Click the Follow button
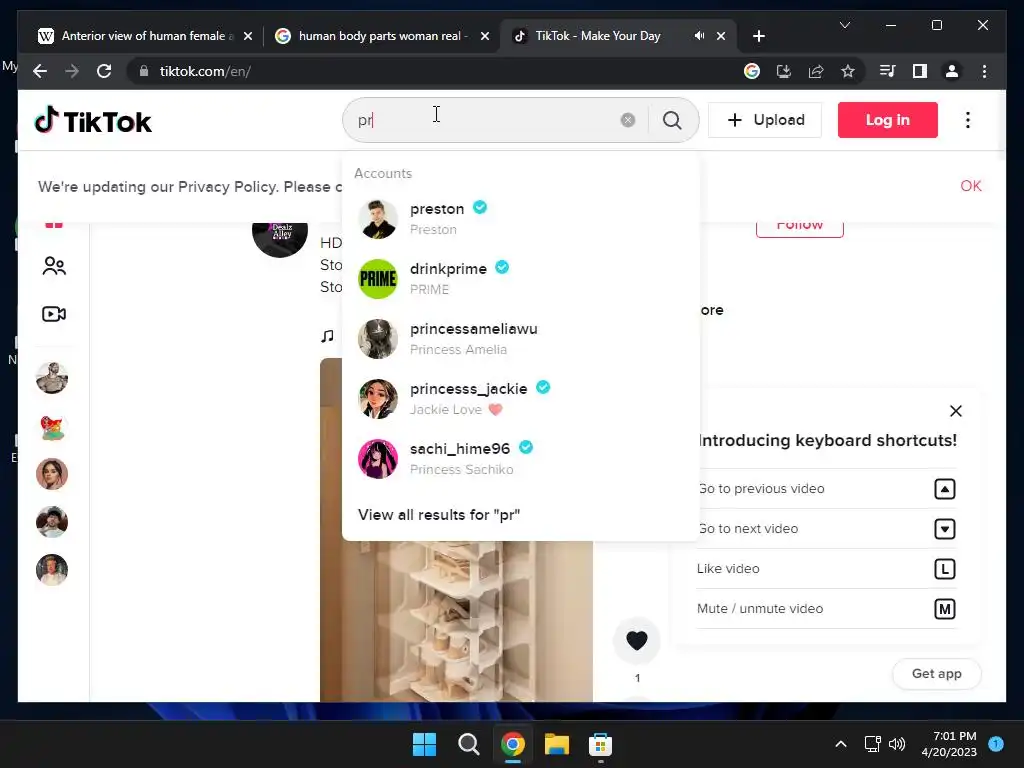The height and width of the screenshot is (768, 1024). tap(799, 229)
